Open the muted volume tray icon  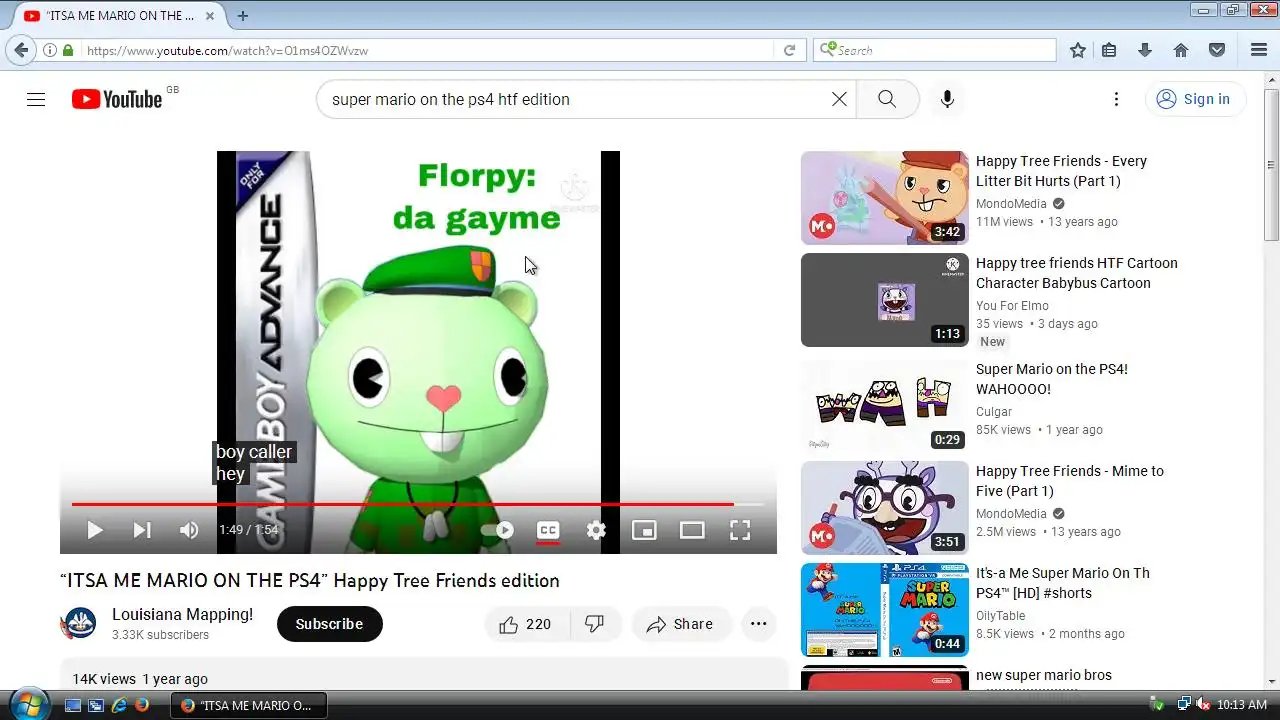[x=1203, y=705]
